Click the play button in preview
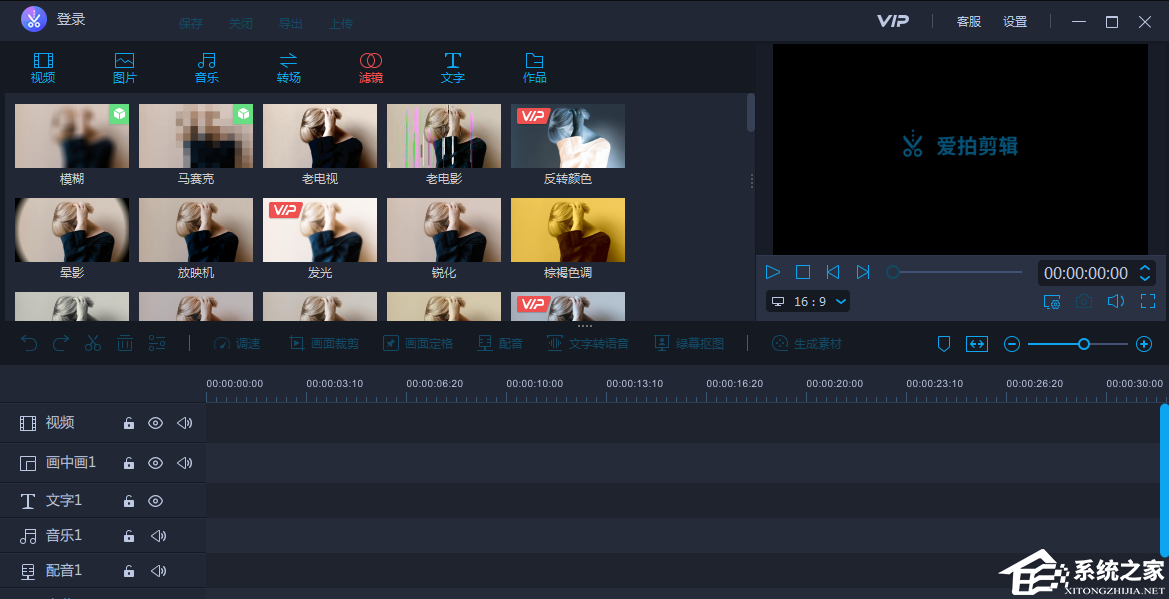 pyautogui.click(x=773, y=272)
